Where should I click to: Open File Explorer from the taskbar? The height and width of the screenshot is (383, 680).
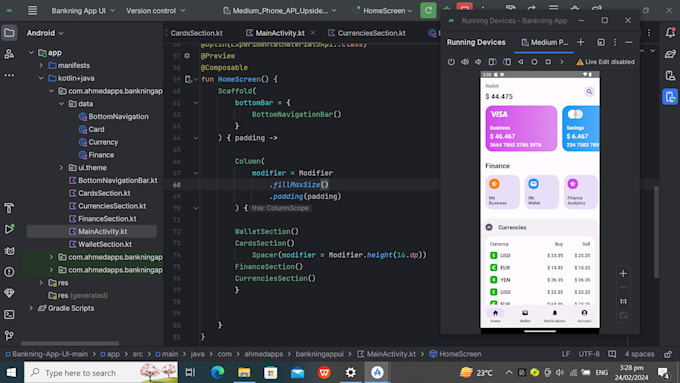[244, 373]
